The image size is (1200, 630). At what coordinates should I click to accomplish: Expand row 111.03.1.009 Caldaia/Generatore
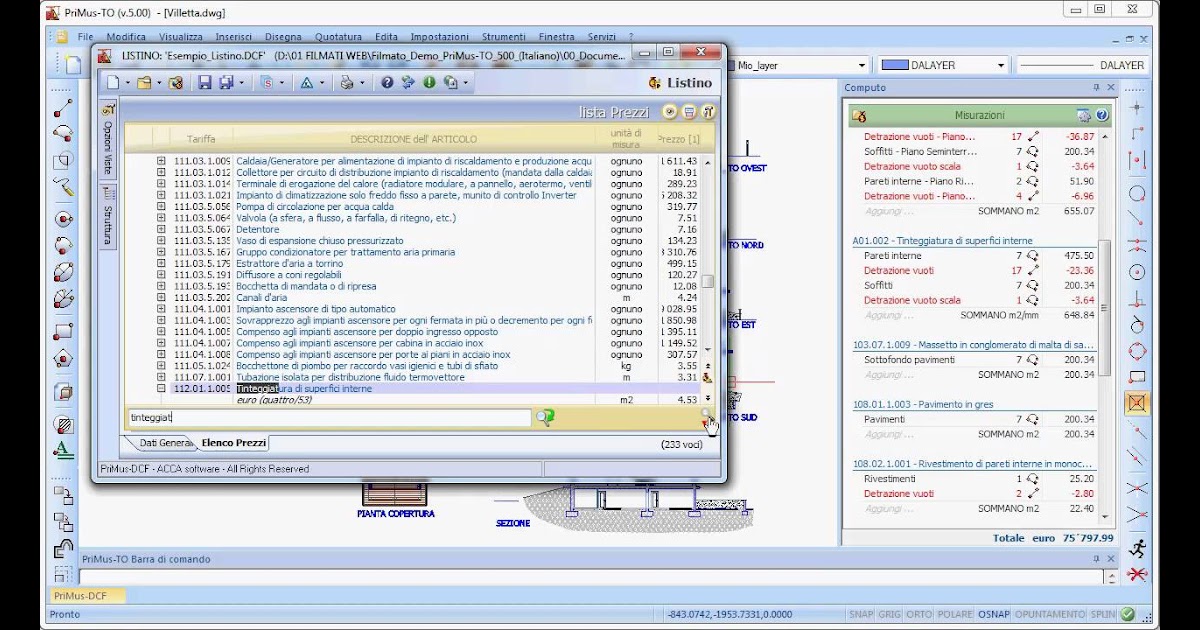click(161, 160)
